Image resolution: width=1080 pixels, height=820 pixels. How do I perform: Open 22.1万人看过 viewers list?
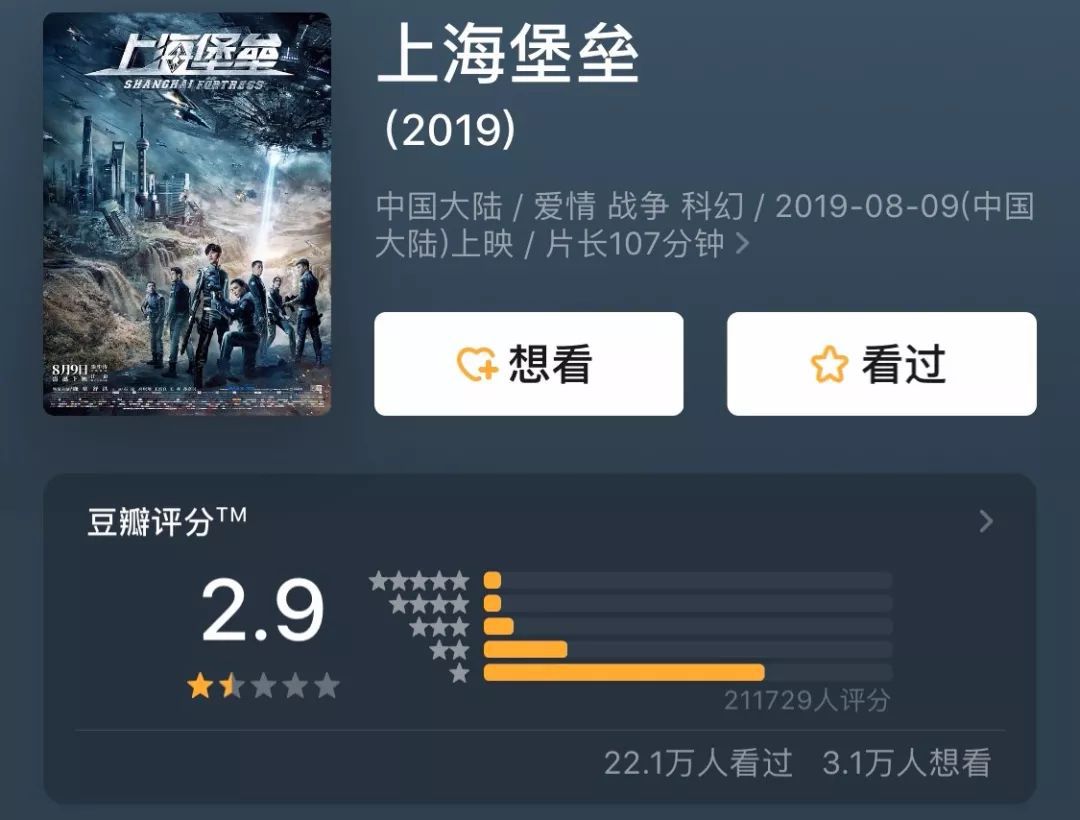click(x=698, y=764)
